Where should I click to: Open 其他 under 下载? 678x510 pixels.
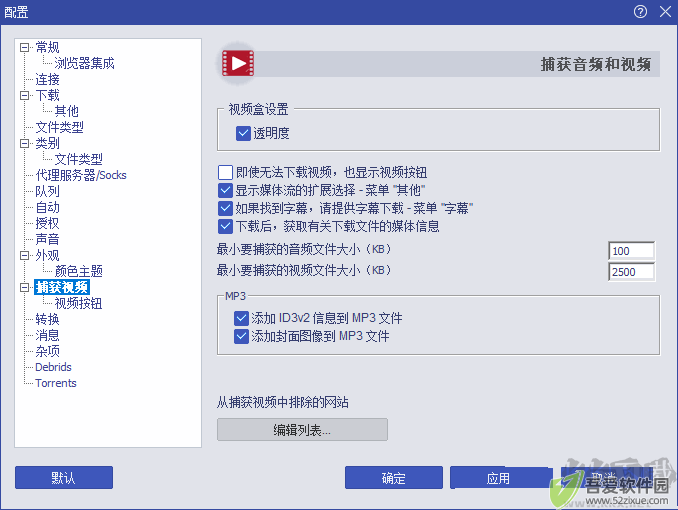pyautogui.click(x=66, y=111)
